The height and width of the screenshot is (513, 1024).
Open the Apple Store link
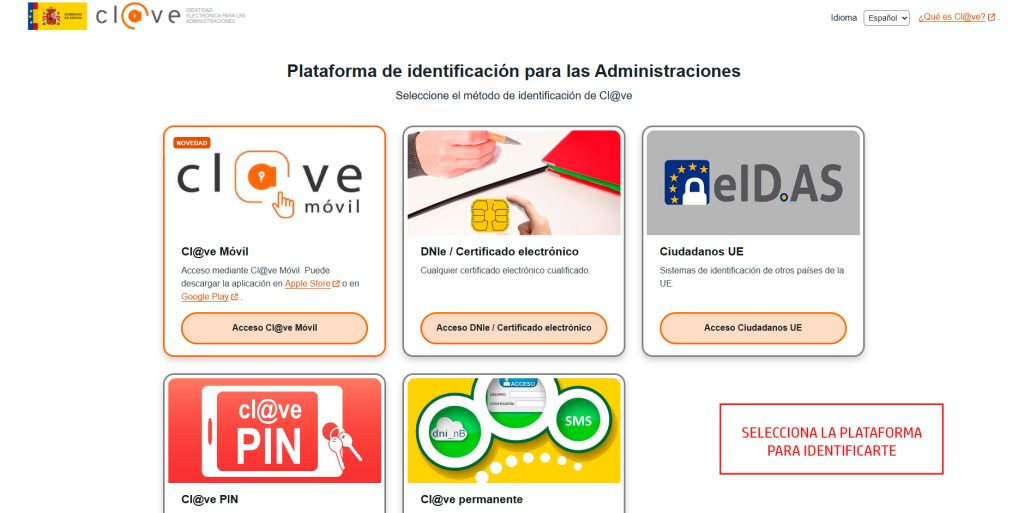point(308,284)
